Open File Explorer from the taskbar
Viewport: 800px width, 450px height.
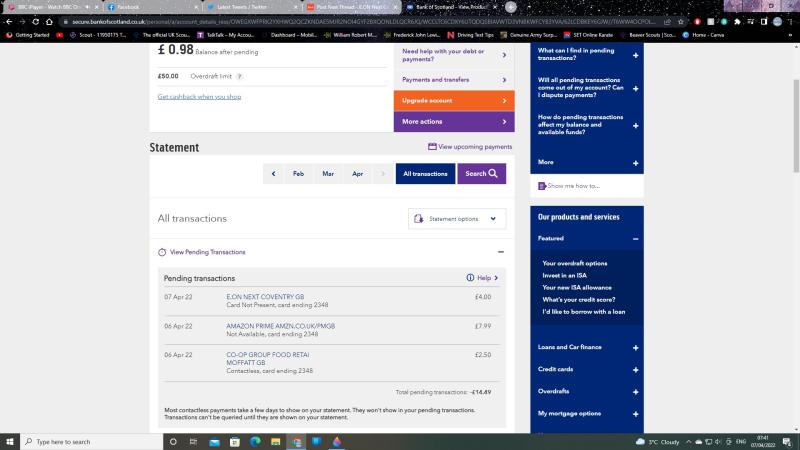point(276,441)
